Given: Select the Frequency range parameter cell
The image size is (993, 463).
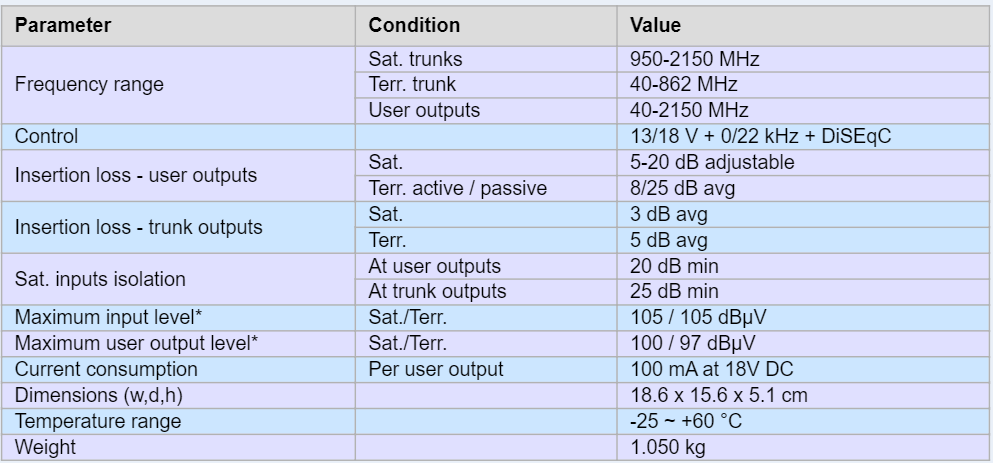Looking at the screenshot, I should pos(178,85).
